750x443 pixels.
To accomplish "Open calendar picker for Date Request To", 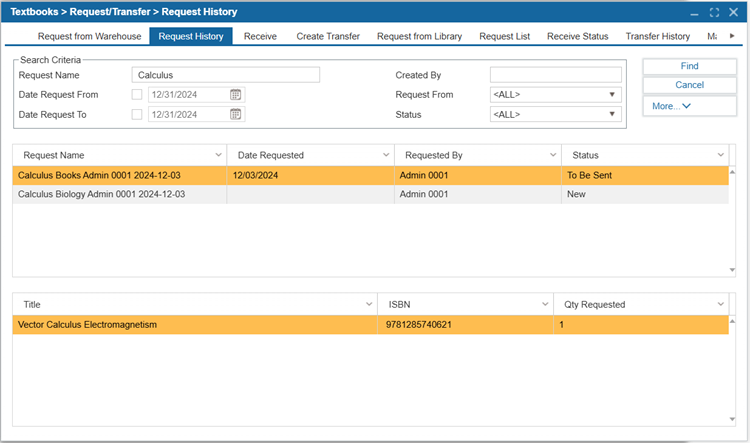I will (x=235, y=114).
